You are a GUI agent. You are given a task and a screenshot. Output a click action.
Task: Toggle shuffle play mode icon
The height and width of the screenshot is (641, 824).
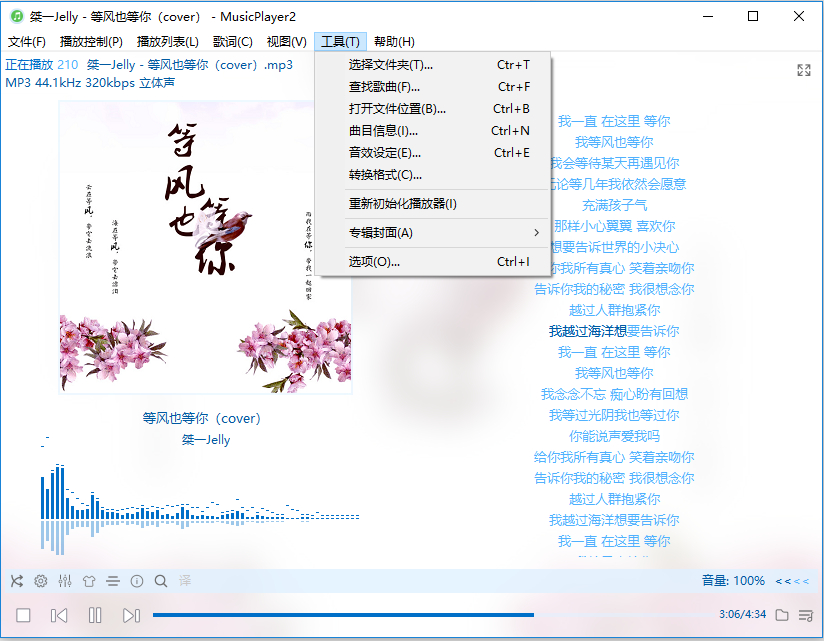[x=17, y=581]
